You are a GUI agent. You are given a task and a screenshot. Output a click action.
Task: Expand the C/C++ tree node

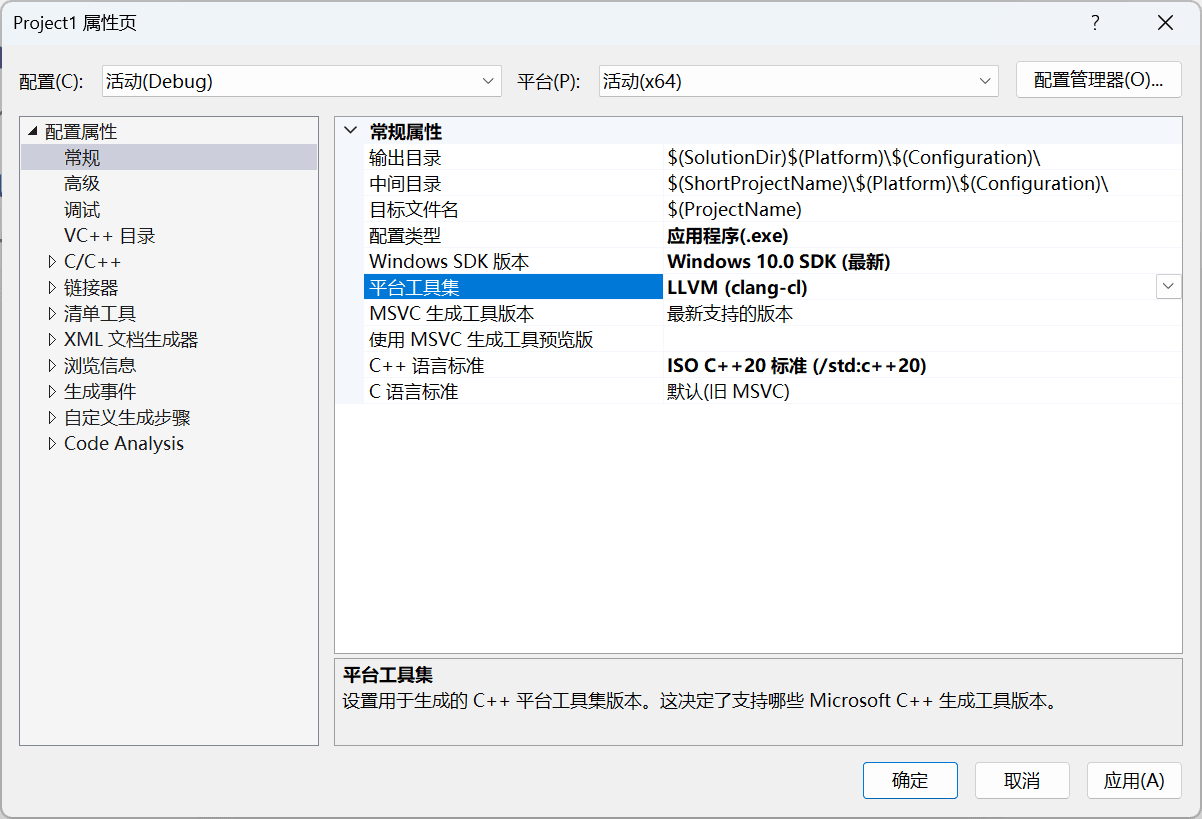pyautogui.click(x=52, y=262)
